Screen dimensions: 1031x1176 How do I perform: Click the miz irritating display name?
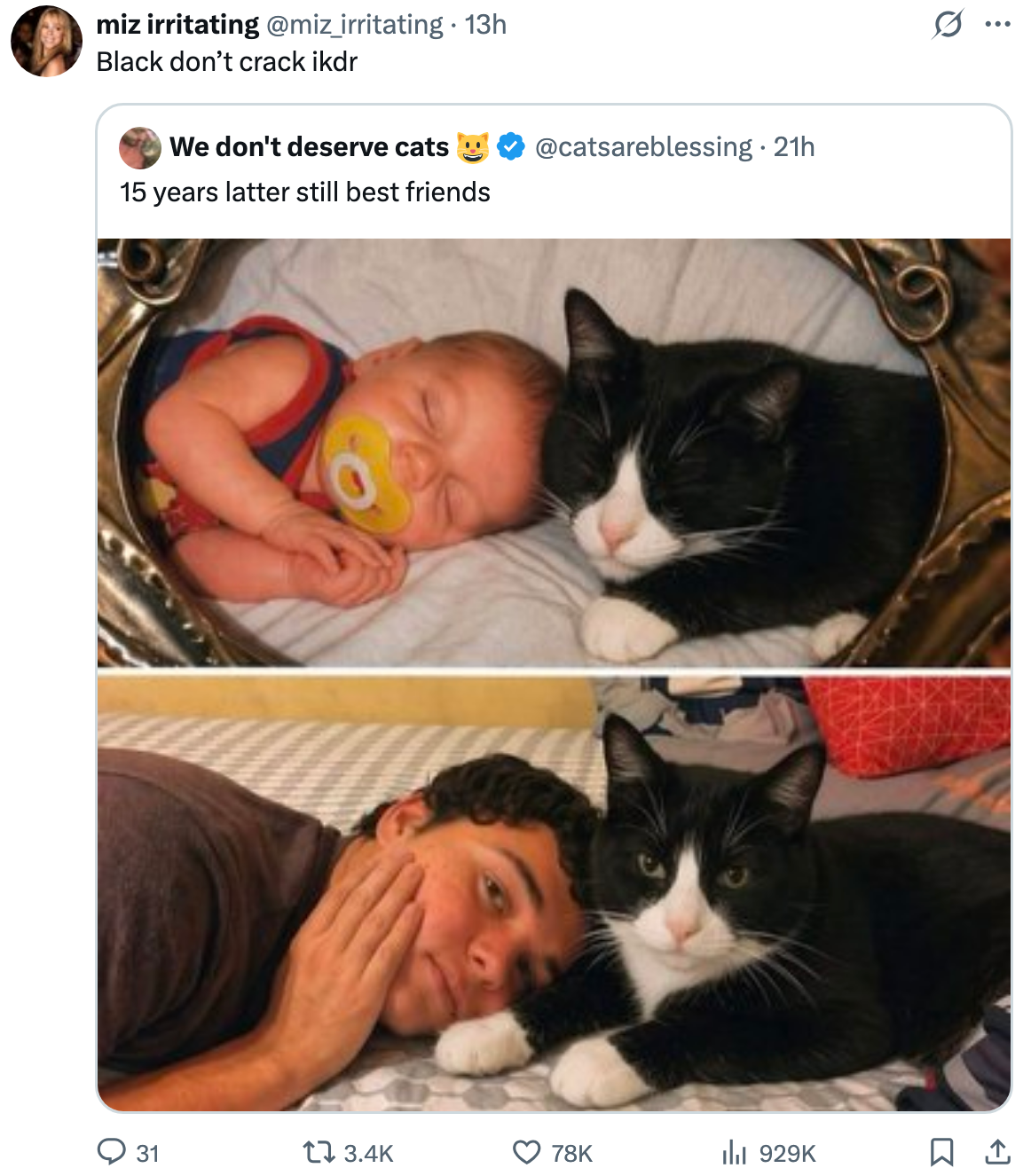click(177, 24)
